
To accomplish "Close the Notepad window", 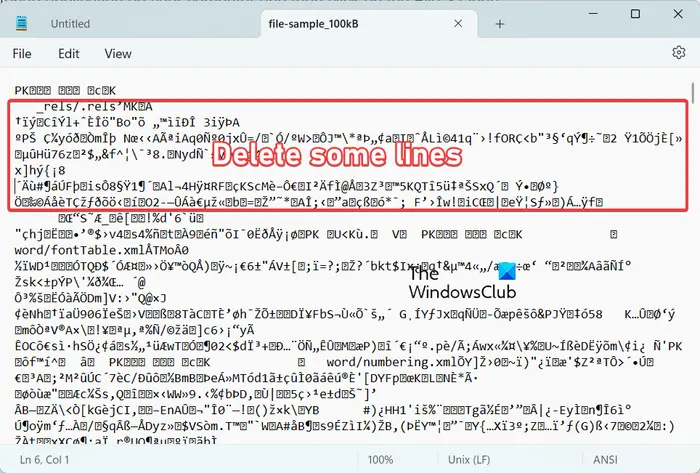I will (x=678, y=14).
